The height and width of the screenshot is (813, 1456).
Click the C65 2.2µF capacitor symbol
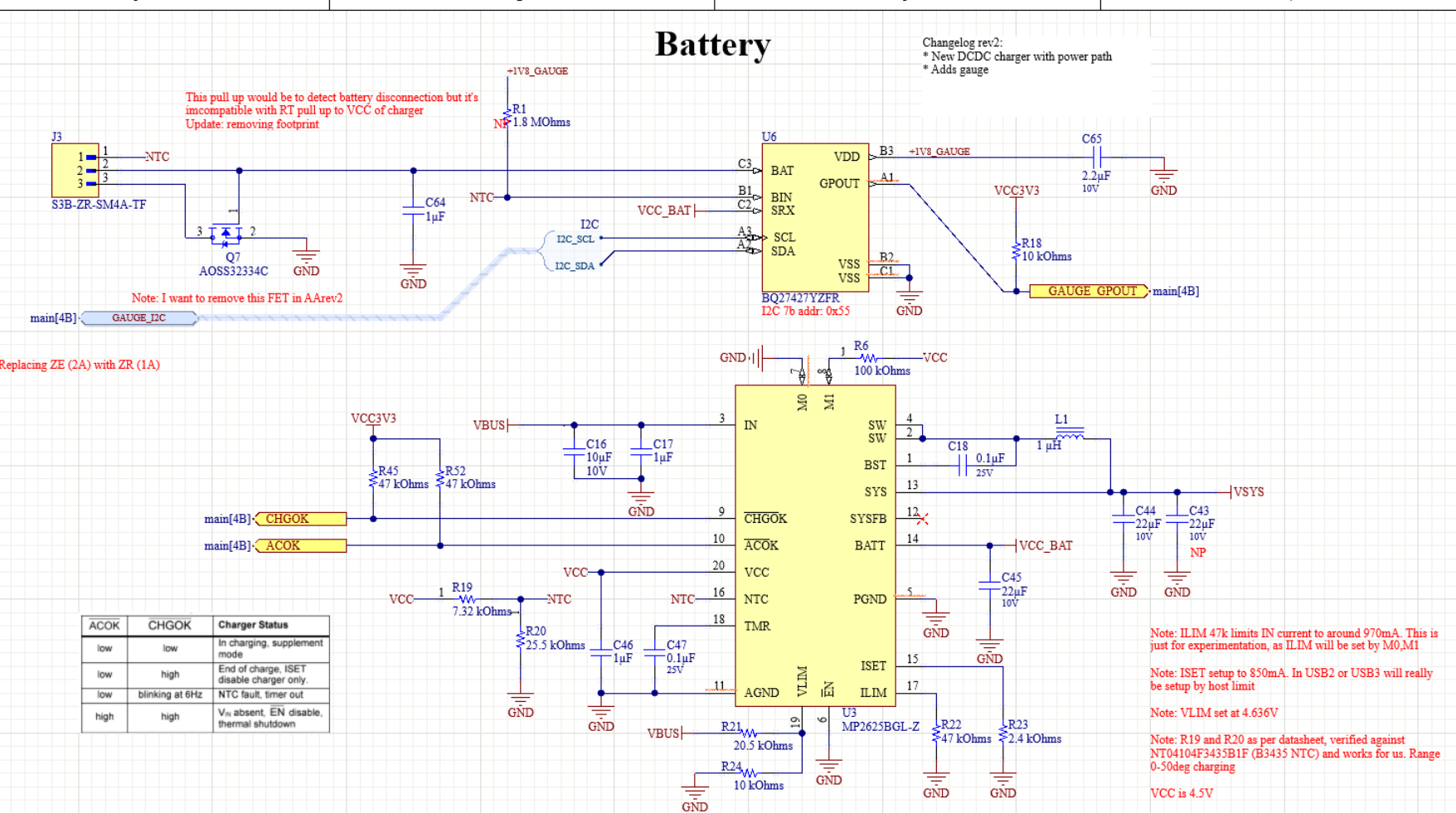pos(1096,157)
